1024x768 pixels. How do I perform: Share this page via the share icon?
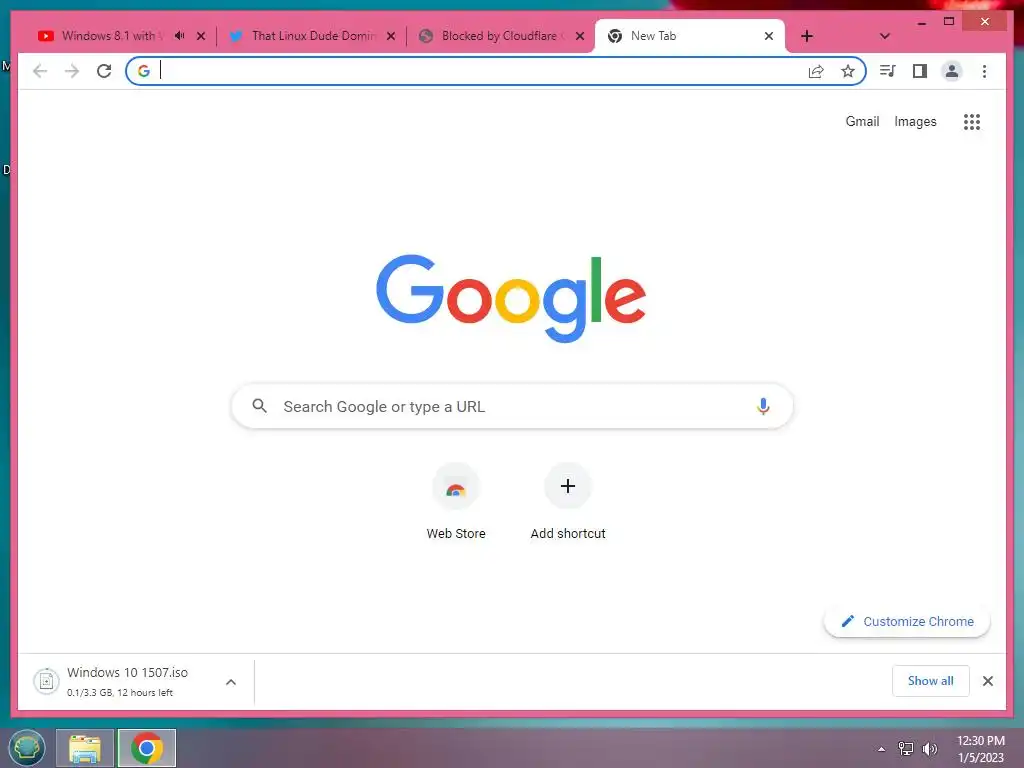(816, 71)
